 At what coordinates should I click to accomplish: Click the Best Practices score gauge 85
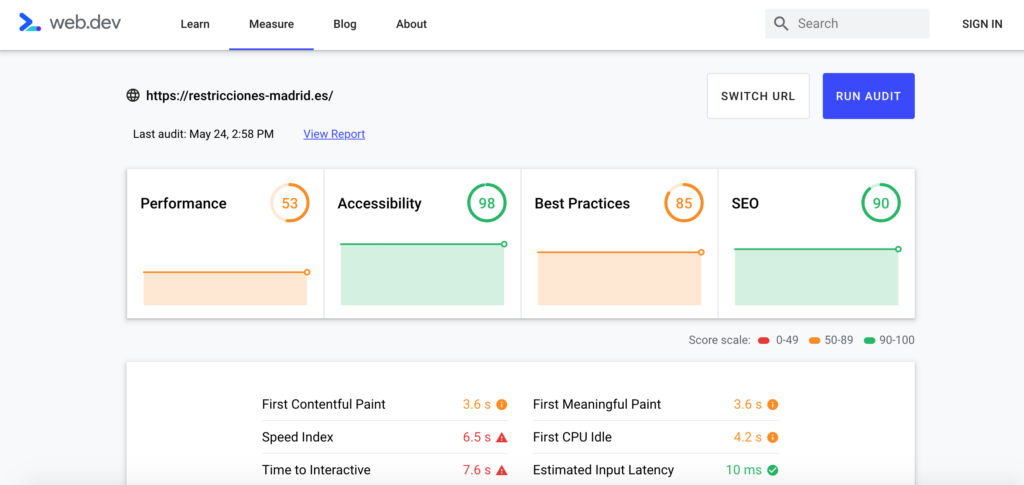pyautogui.click(x=684, y=203)
